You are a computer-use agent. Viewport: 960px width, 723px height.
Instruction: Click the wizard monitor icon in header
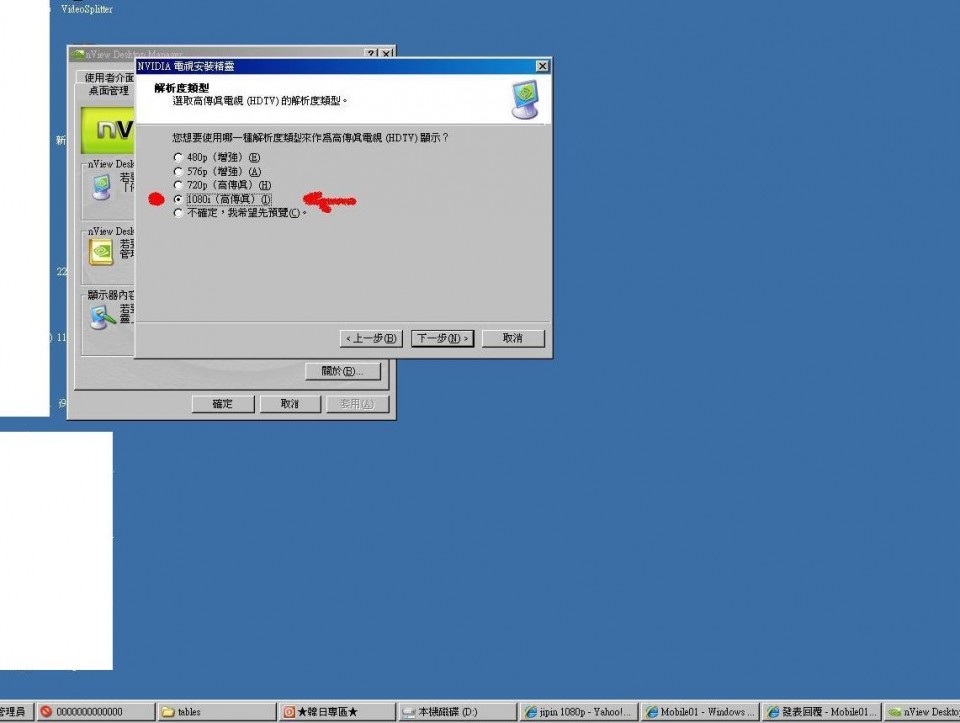pos(525,99)
